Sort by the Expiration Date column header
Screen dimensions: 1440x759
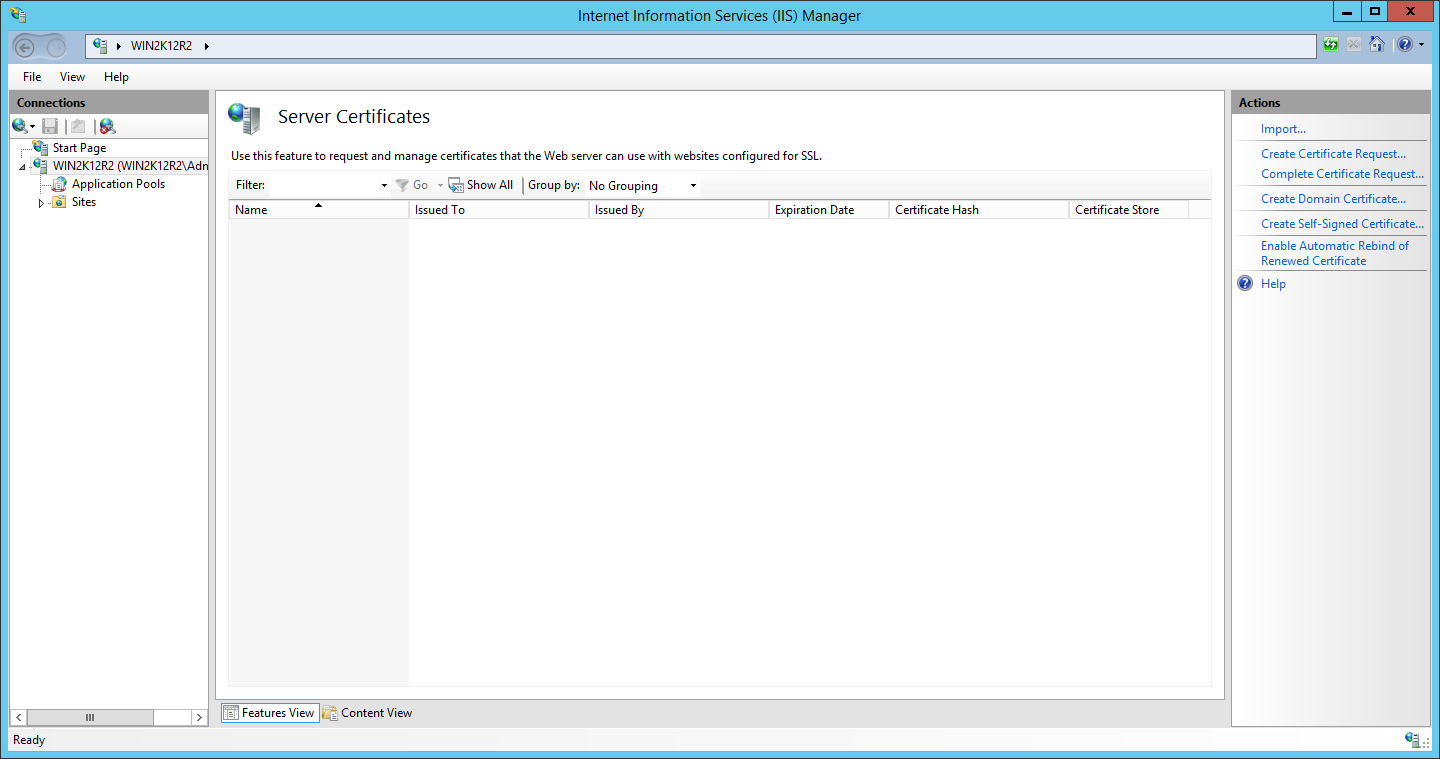click(829, 210)
